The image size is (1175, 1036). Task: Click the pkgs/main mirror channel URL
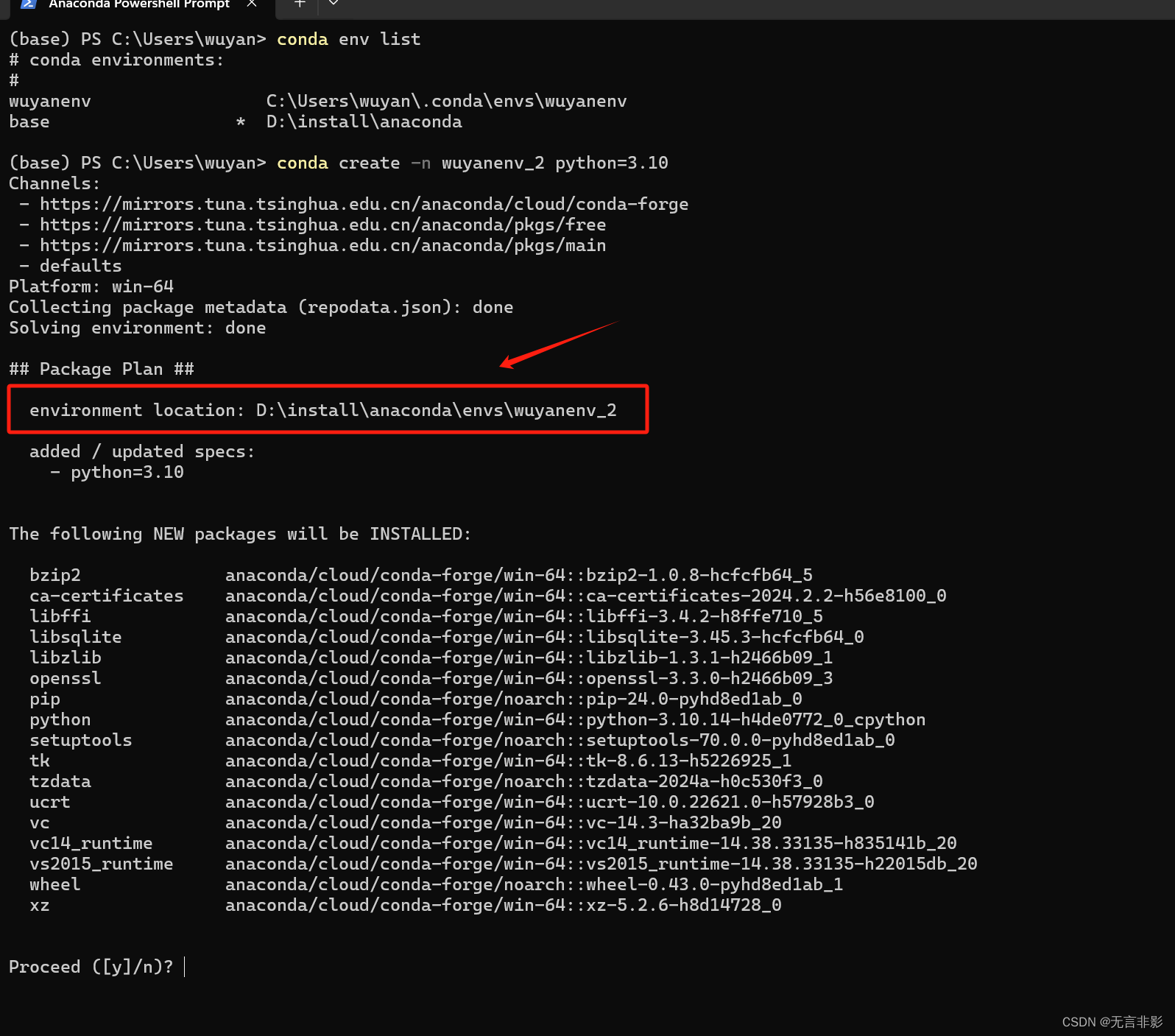point(323,245)
